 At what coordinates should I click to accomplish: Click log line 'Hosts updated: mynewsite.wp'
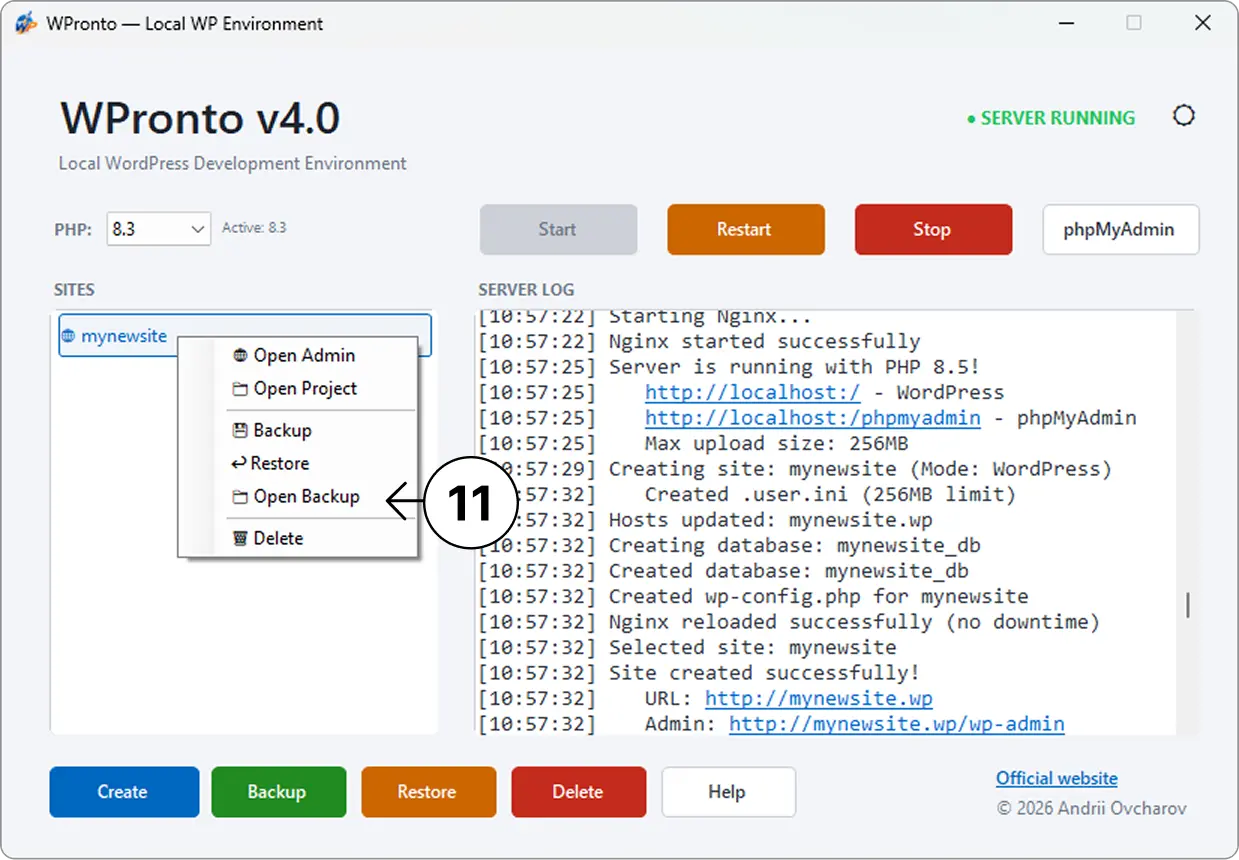770,520
